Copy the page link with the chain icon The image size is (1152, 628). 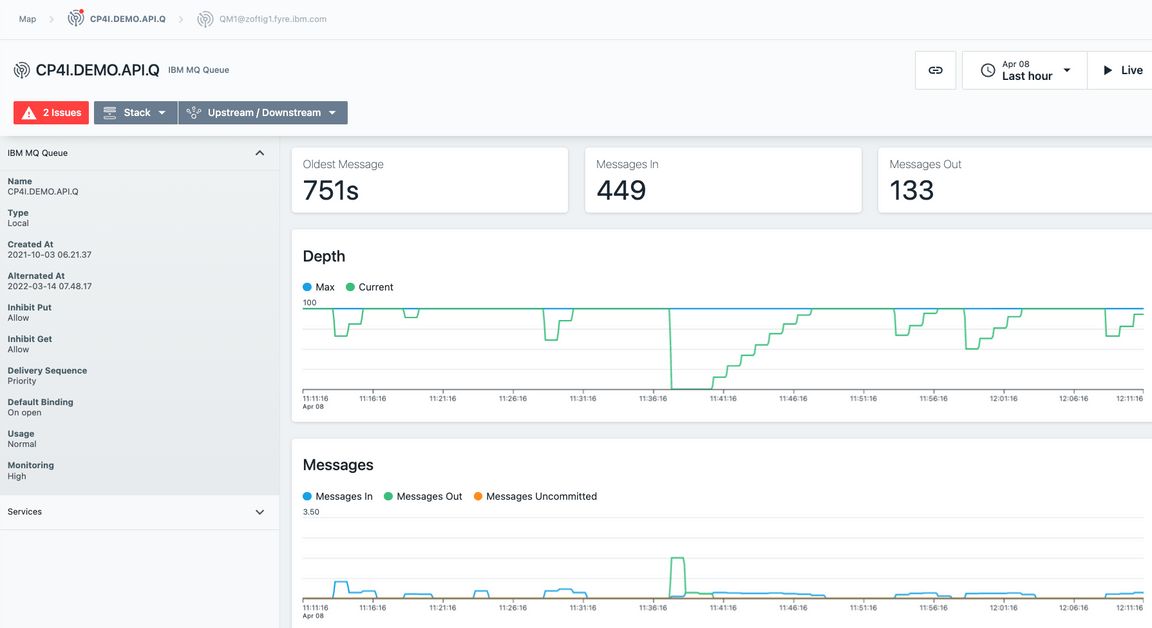click(x=935, y=71)
